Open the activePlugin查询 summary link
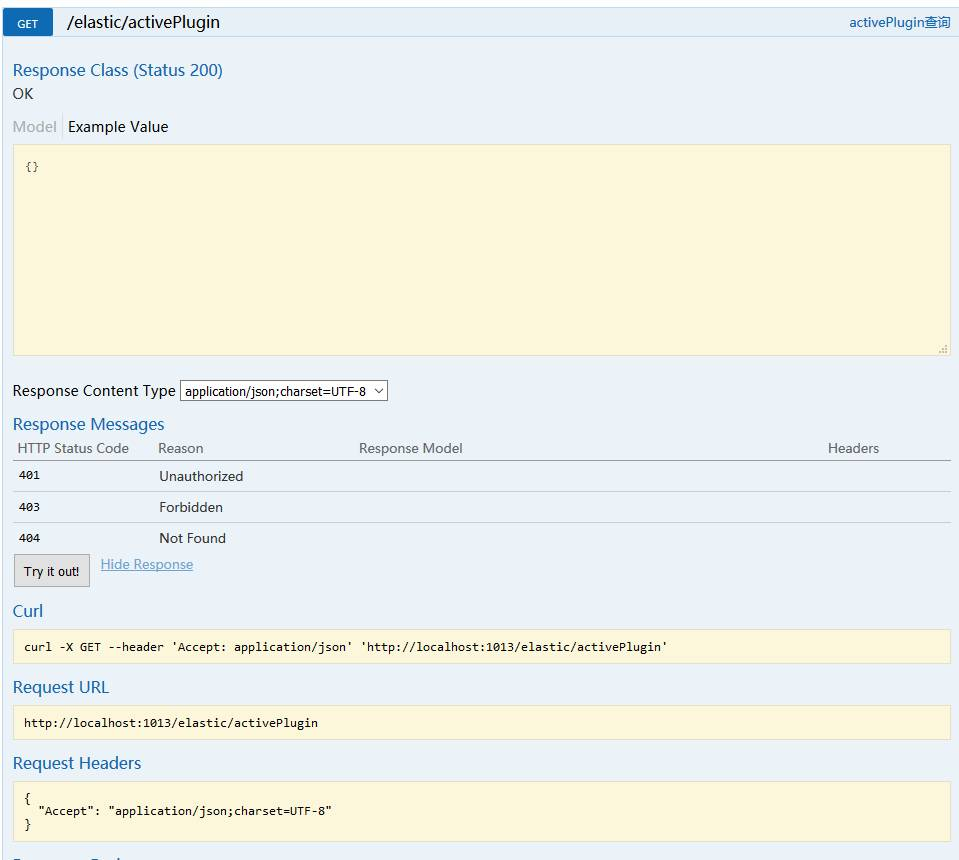 click(899, 22)
